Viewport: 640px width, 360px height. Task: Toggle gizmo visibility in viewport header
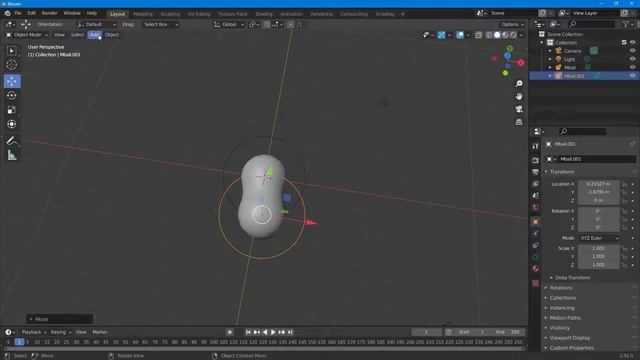[x=442, y=35]
